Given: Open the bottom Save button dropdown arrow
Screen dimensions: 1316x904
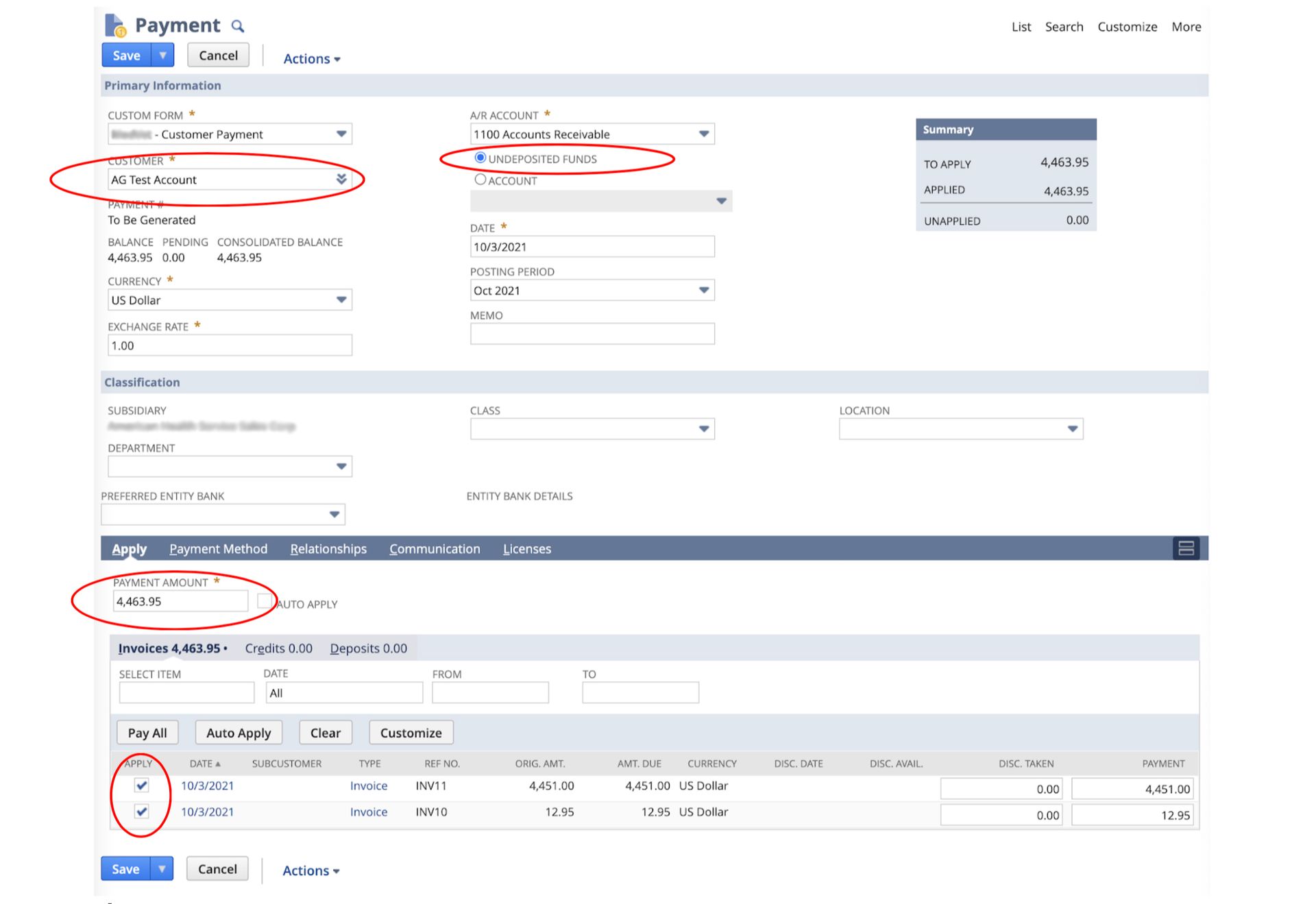Looking at the screenshot, I should (x=162, y=869).
